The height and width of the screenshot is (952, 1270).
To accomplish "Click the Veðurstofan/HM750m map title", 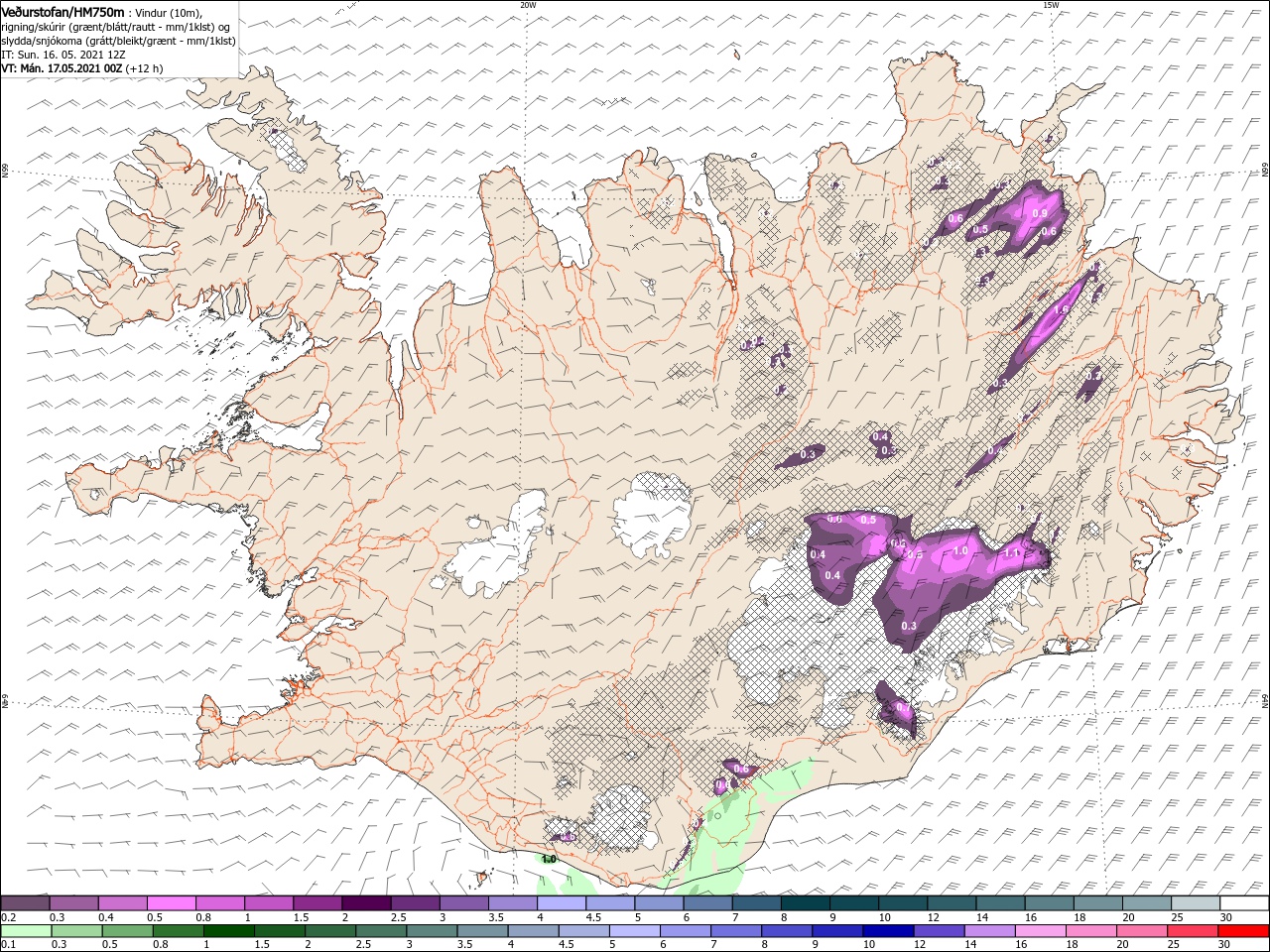I will point(63,11).
